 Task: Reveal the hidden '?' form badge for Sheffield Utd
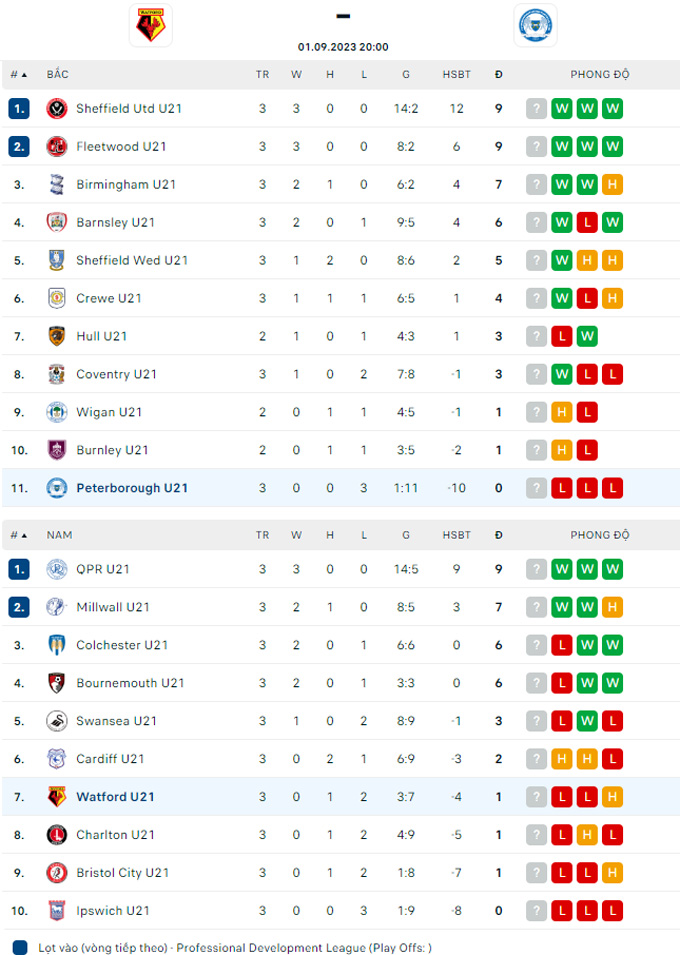pyautogui.click(x=537, y=109)
